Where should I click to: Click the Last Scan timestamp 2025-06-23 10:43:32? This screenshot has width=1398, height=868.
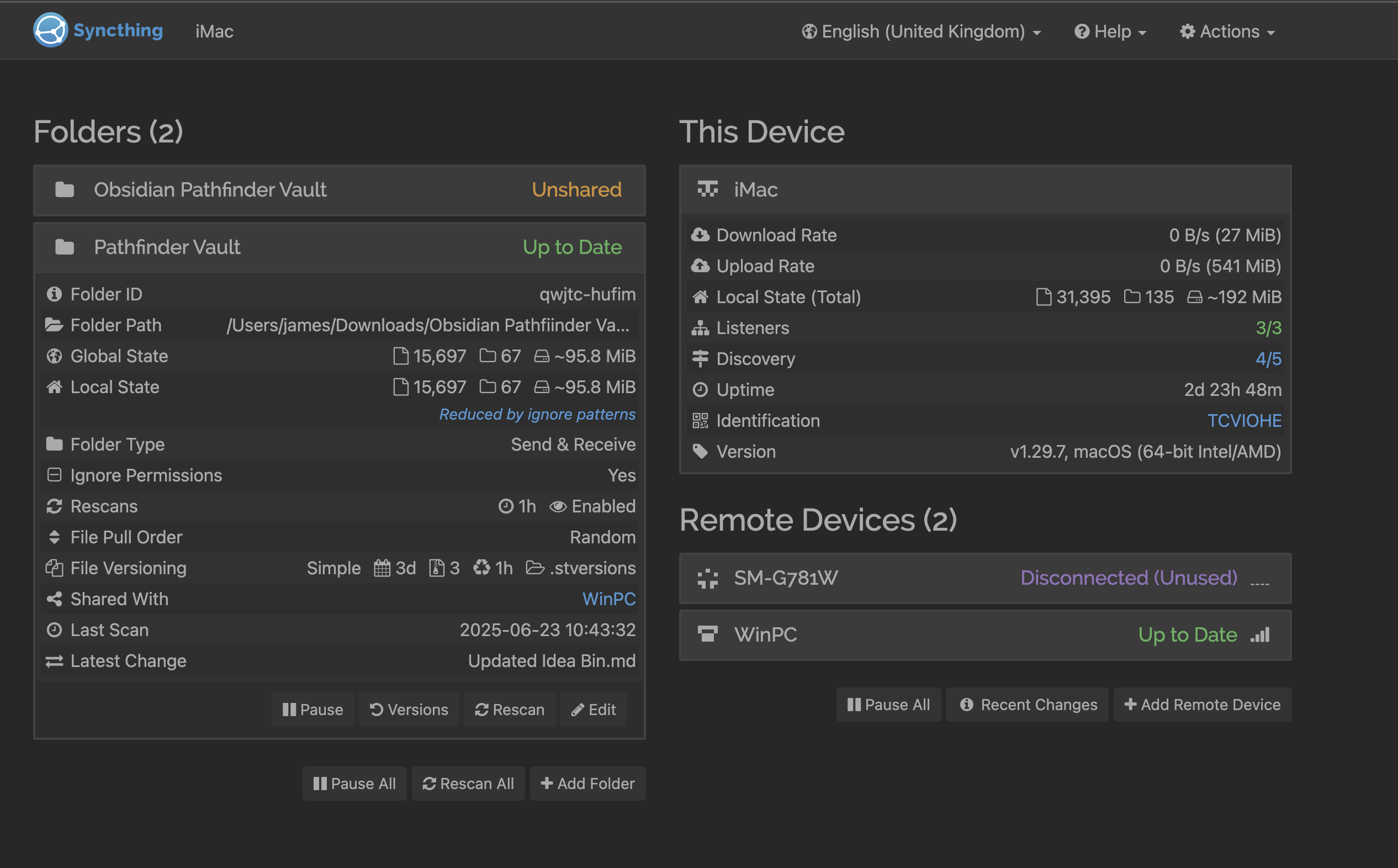coord(548,631)
